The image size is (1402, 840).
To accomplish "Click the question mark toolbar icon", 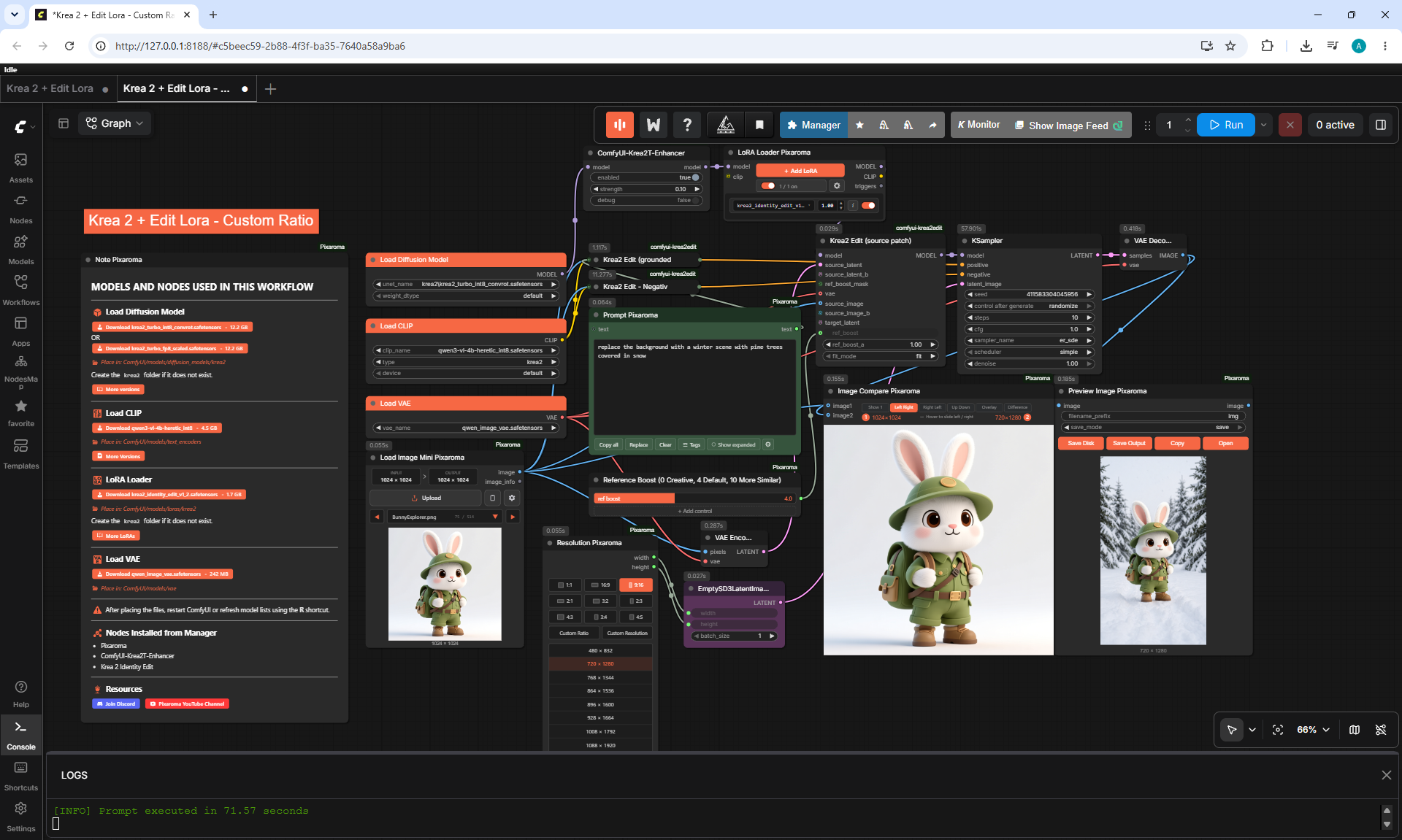I will 687,125.
